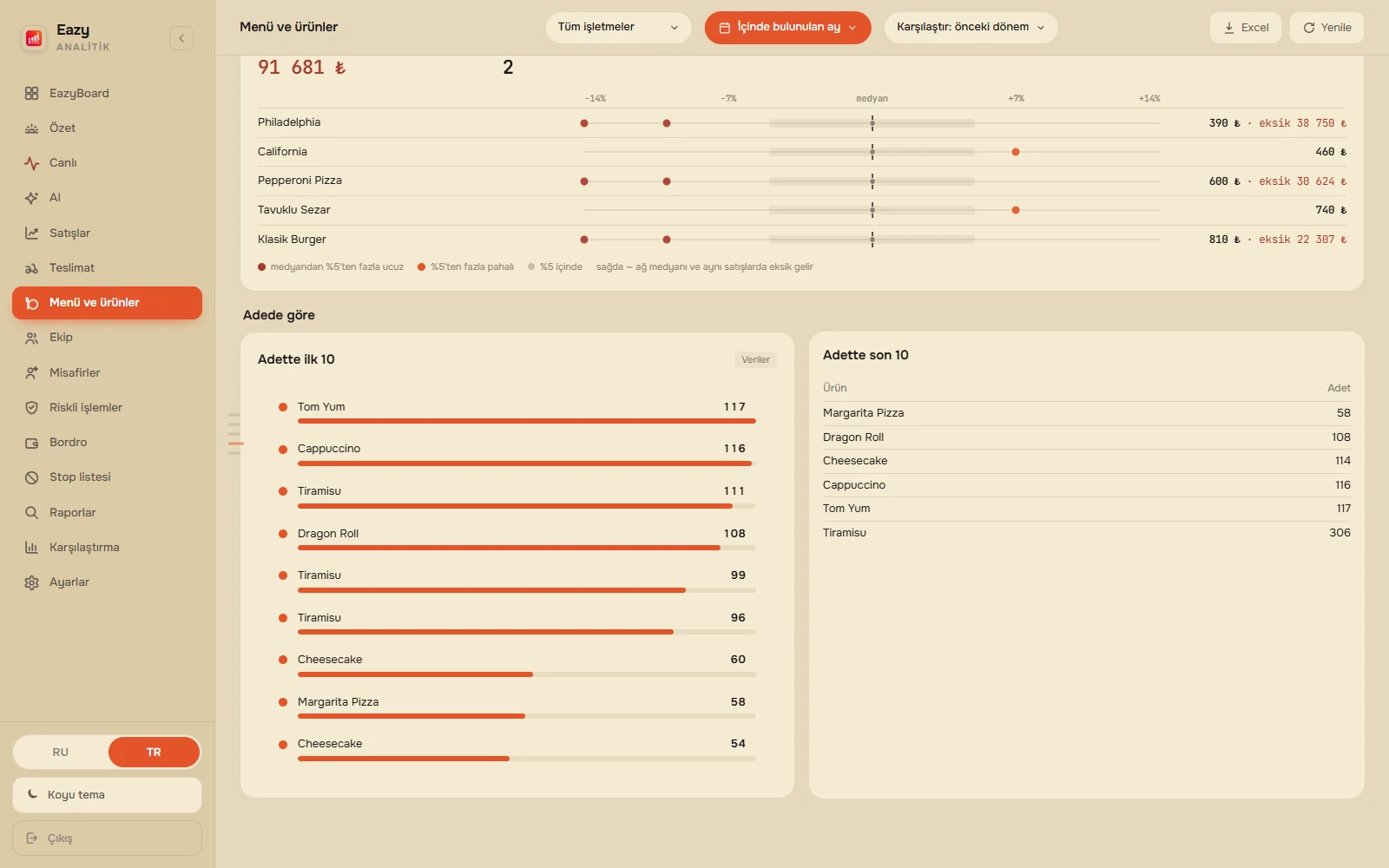Select the TR language option
Viewport: 1389px width, 868px height.
[154, 752]
